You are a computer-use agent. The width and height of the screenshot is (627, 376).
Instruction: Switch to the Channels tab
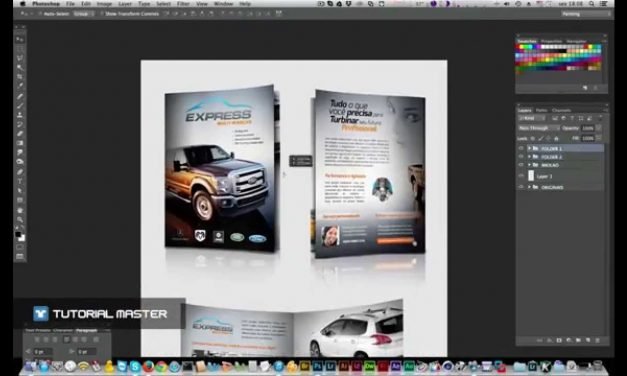[x=561, y=110]
